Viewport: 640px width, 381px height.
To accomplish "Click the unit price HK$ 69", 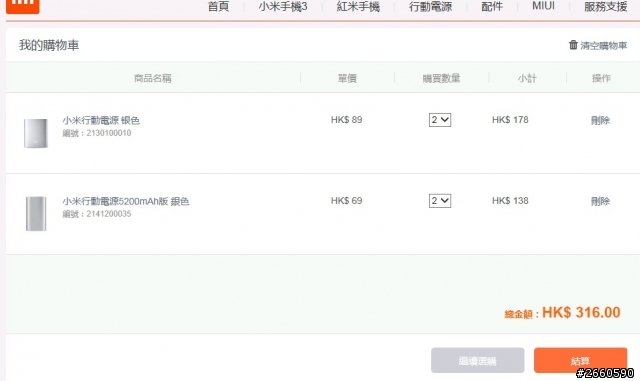I will click(x=347, y=201).
